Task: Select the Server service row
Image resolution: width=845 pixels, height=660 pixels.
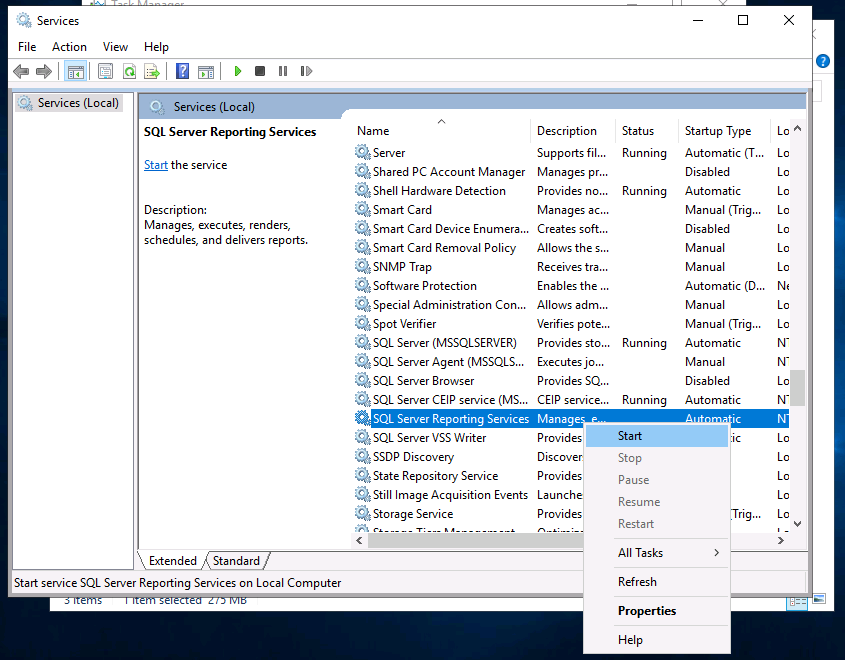Action: pyautogui.click(x=571, y=152)
